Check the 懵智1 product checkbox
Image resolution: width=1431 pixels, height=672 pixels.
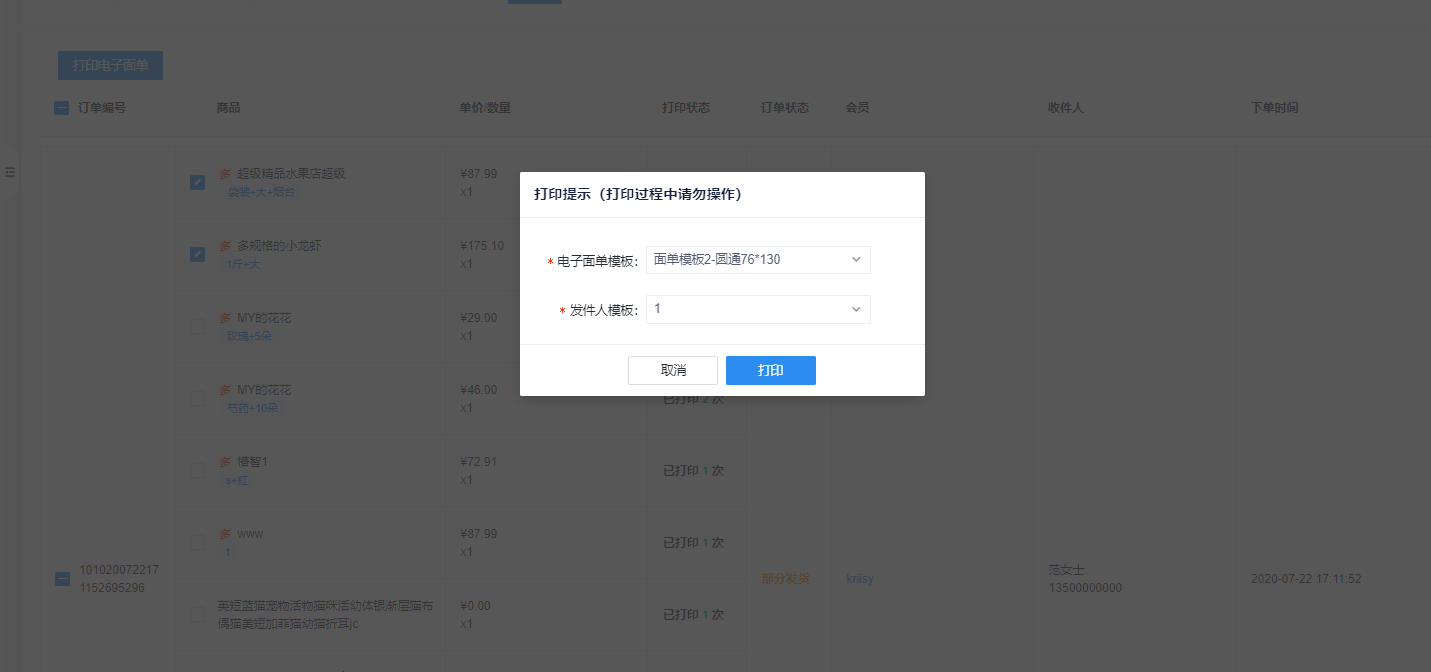click(x=198, y=470)
